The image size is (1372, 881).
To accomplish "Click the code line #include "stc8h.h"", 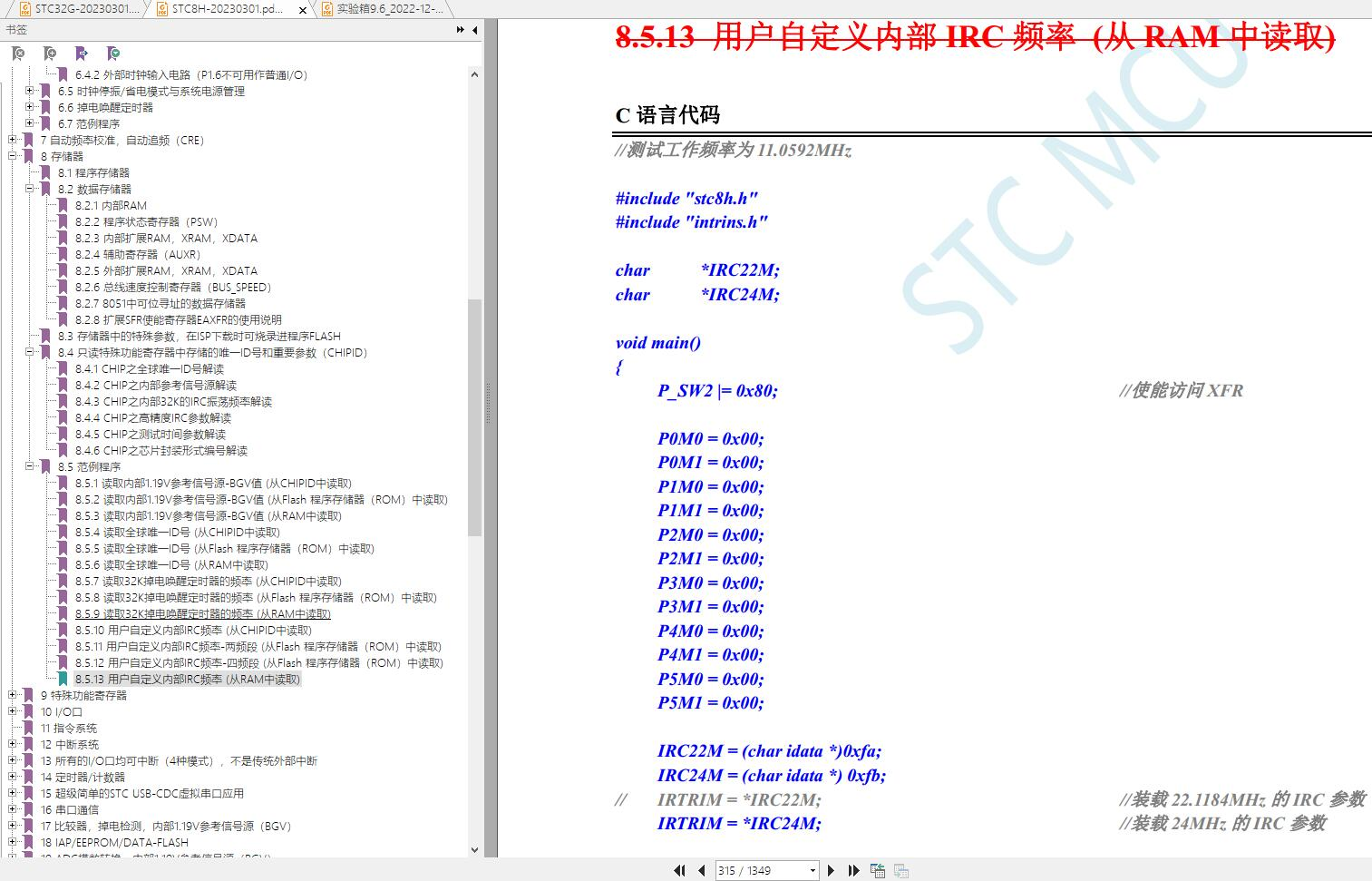I will (x=686, y=199).
